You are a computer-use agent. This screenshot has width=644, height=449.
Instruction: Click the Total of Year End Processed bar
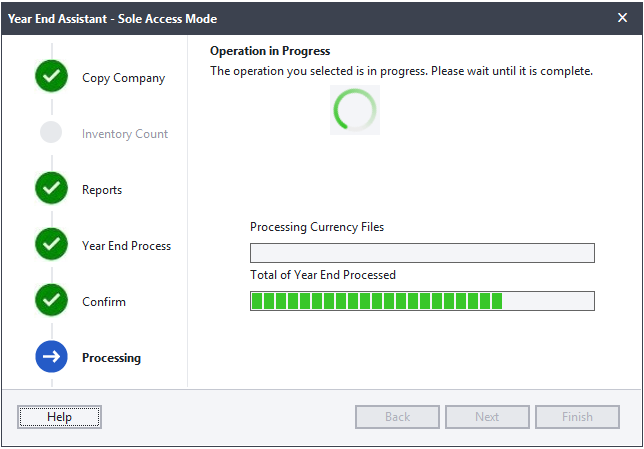(422, 301)
